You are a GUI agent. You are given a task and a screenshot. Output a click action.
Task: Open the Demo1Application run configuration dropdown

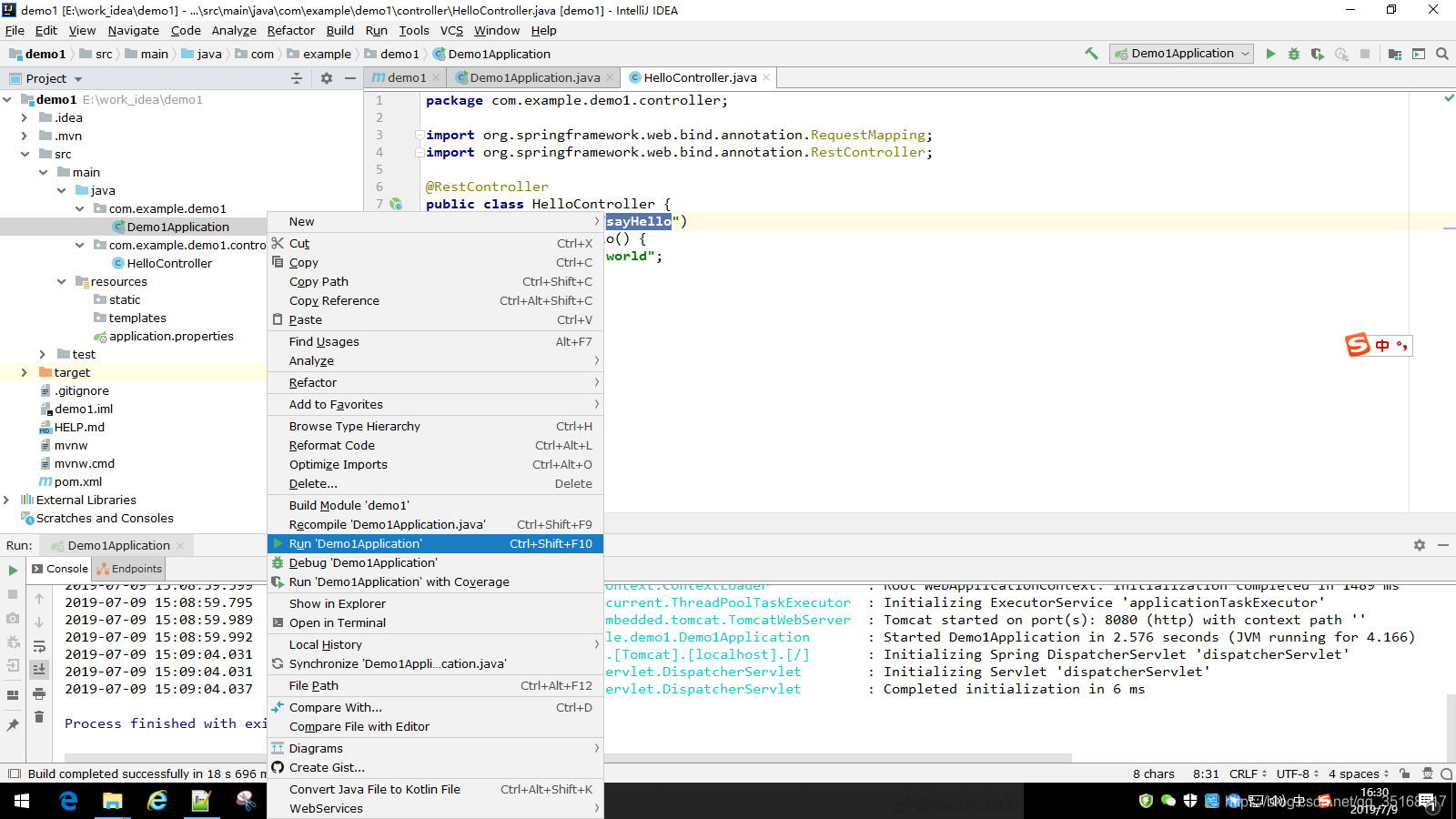[x=1182, y=54]
